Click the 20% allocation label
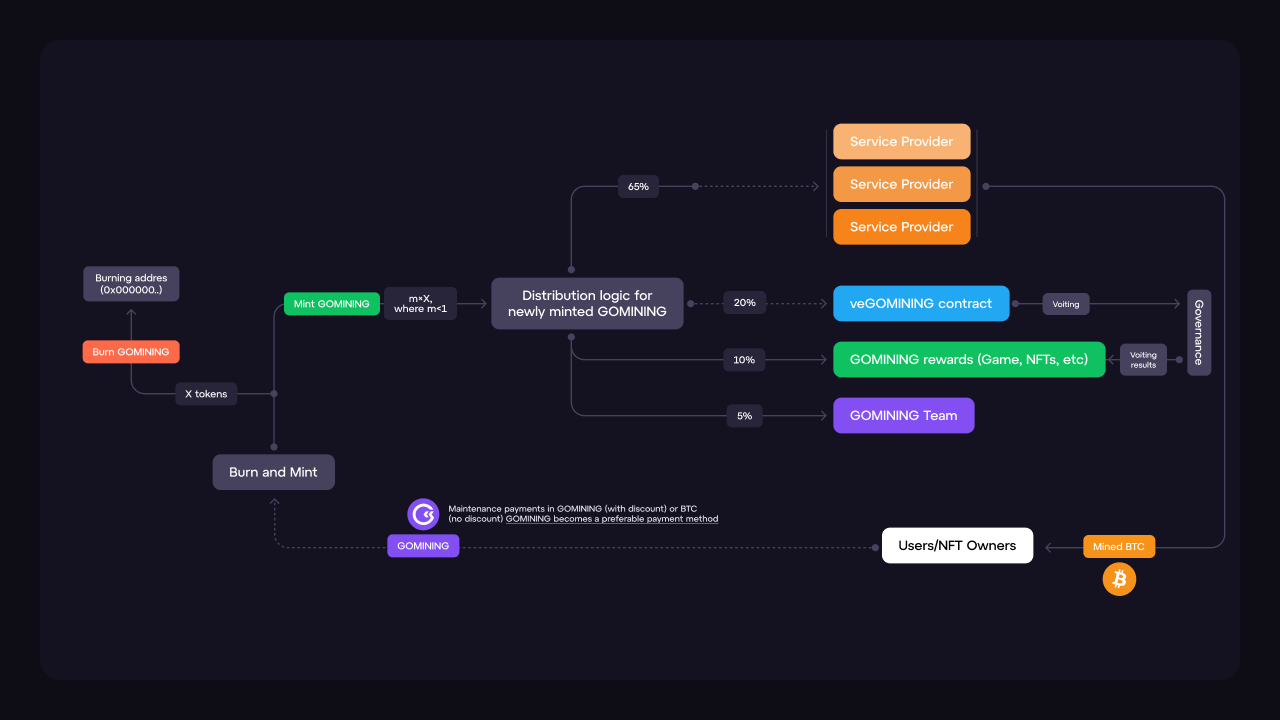Image resolution: width=1280 pixels, height=720 pixels. click(744, 303)
